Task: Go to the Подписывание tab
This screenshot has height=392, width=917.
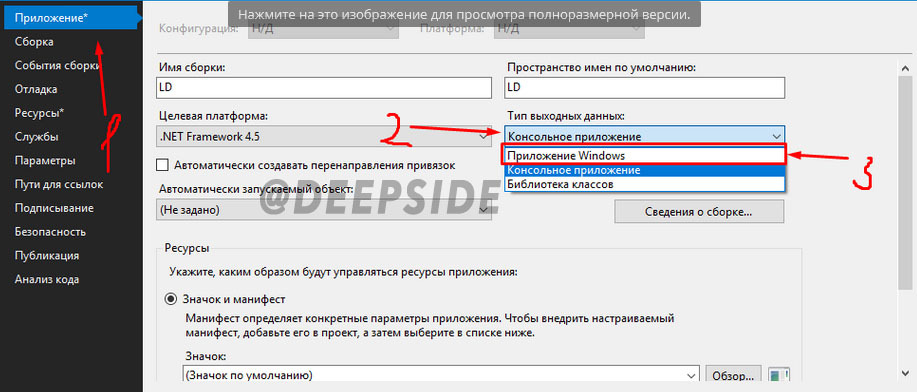Action: 54,208
